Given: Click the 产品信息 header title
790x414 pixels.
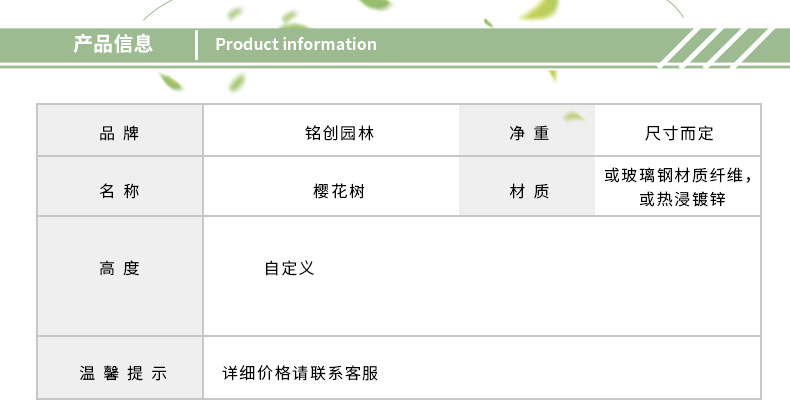Looking at the screenshot, I should [x=113, y=44].
